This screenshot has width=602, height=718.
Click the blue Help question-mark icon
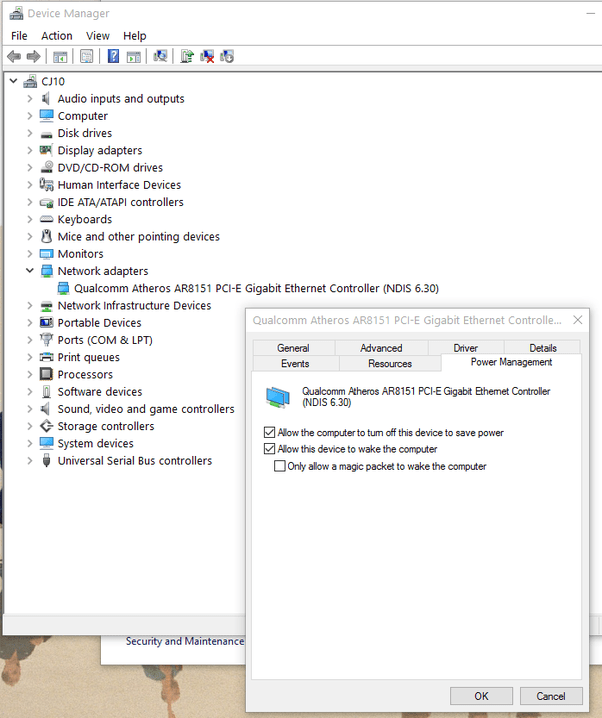113,56
